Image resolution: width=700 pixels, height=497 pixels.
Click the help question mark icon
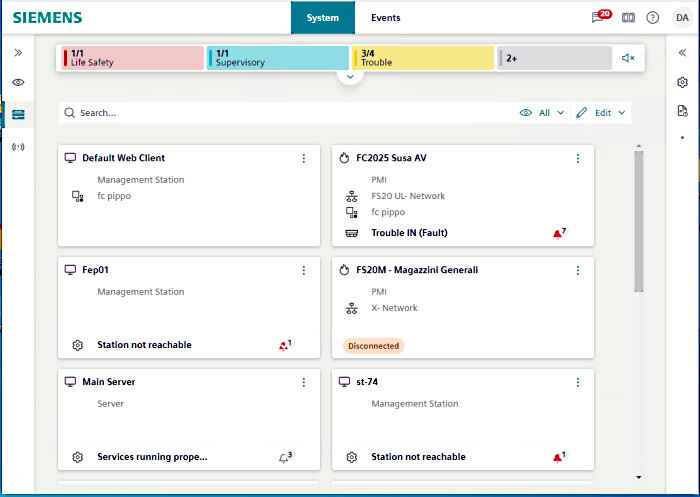pos(653,18)
